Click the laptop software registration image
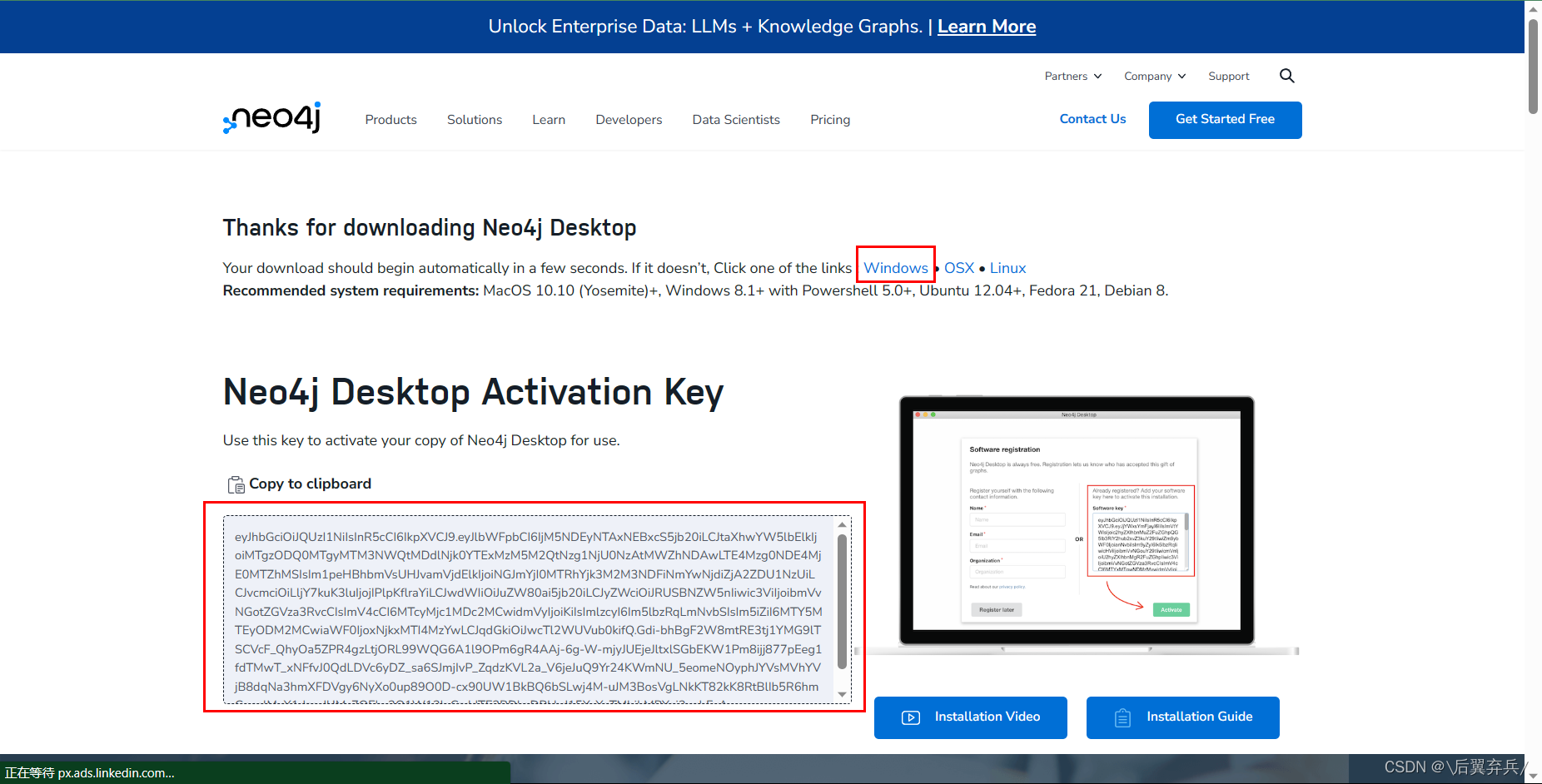Screen dimensions: 1542x784 [x=1077, y=525]
